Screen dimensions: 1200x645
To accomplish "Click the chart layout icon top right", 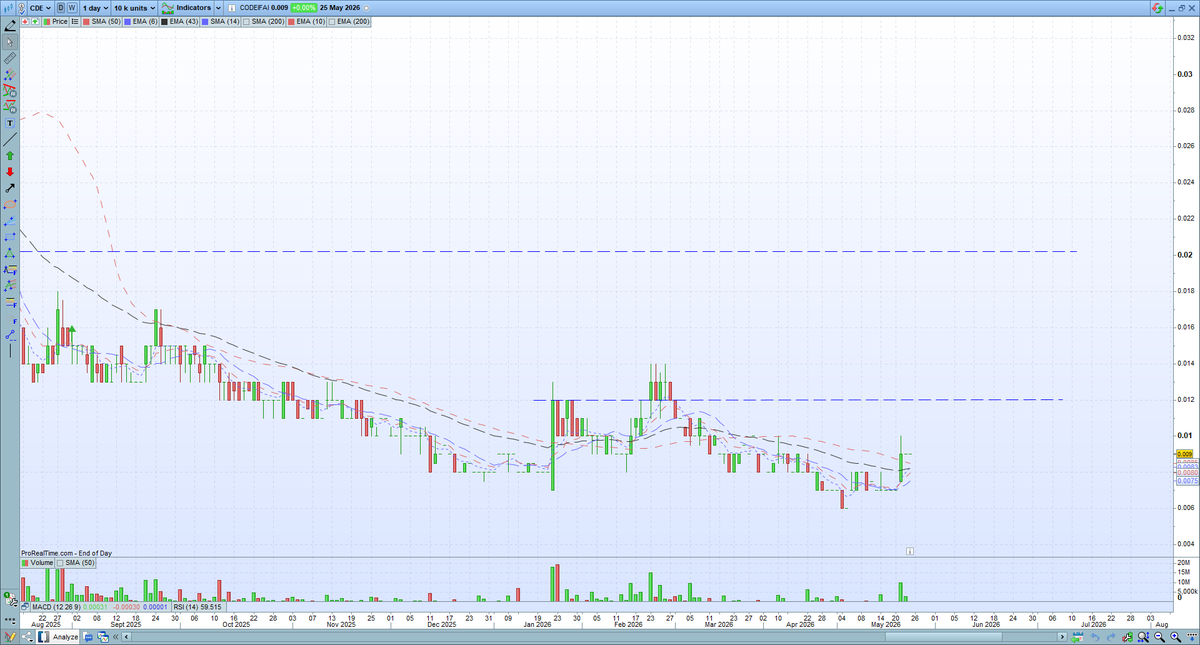I will click(1158, 8).
